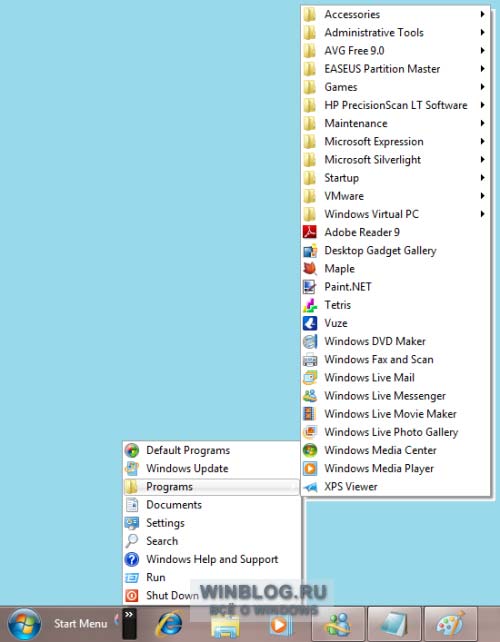Click the Run icon
The image size is (500, 642).
[x=132, y=577]
